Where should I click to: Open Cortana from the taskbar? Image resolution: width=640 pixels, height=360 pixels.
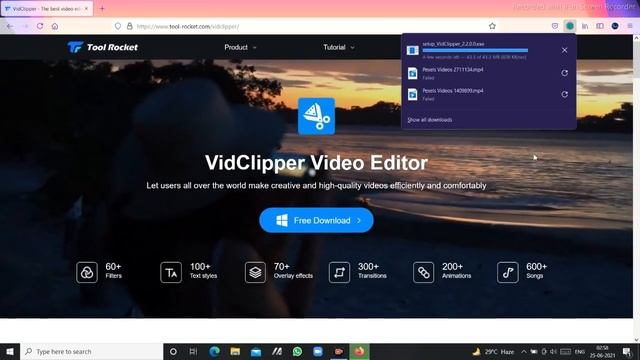173,351
